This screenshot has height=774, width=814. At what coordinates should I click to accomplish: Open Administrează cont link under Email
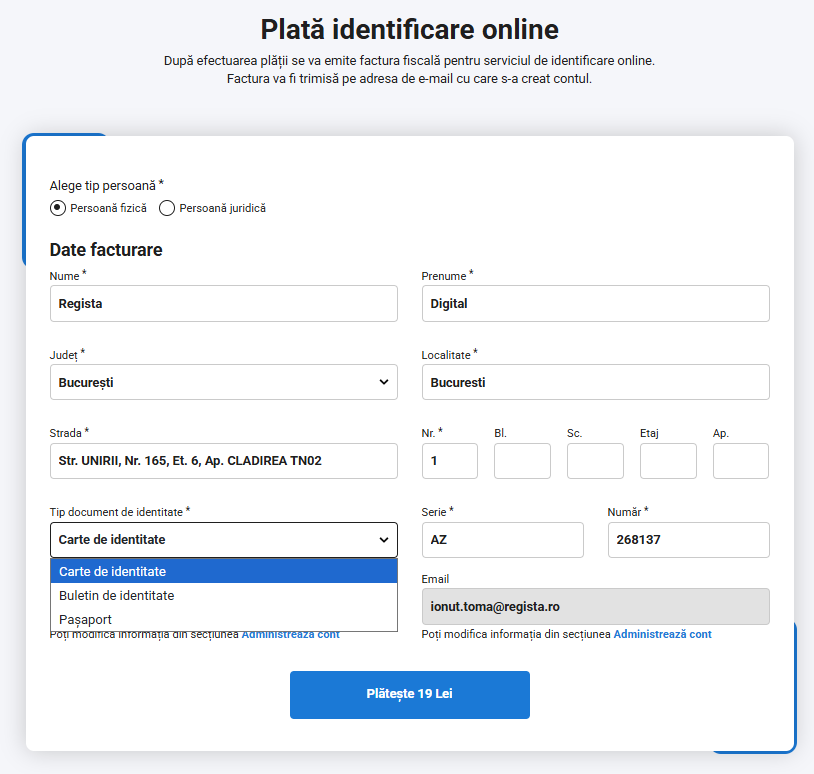tap(662, 635)
